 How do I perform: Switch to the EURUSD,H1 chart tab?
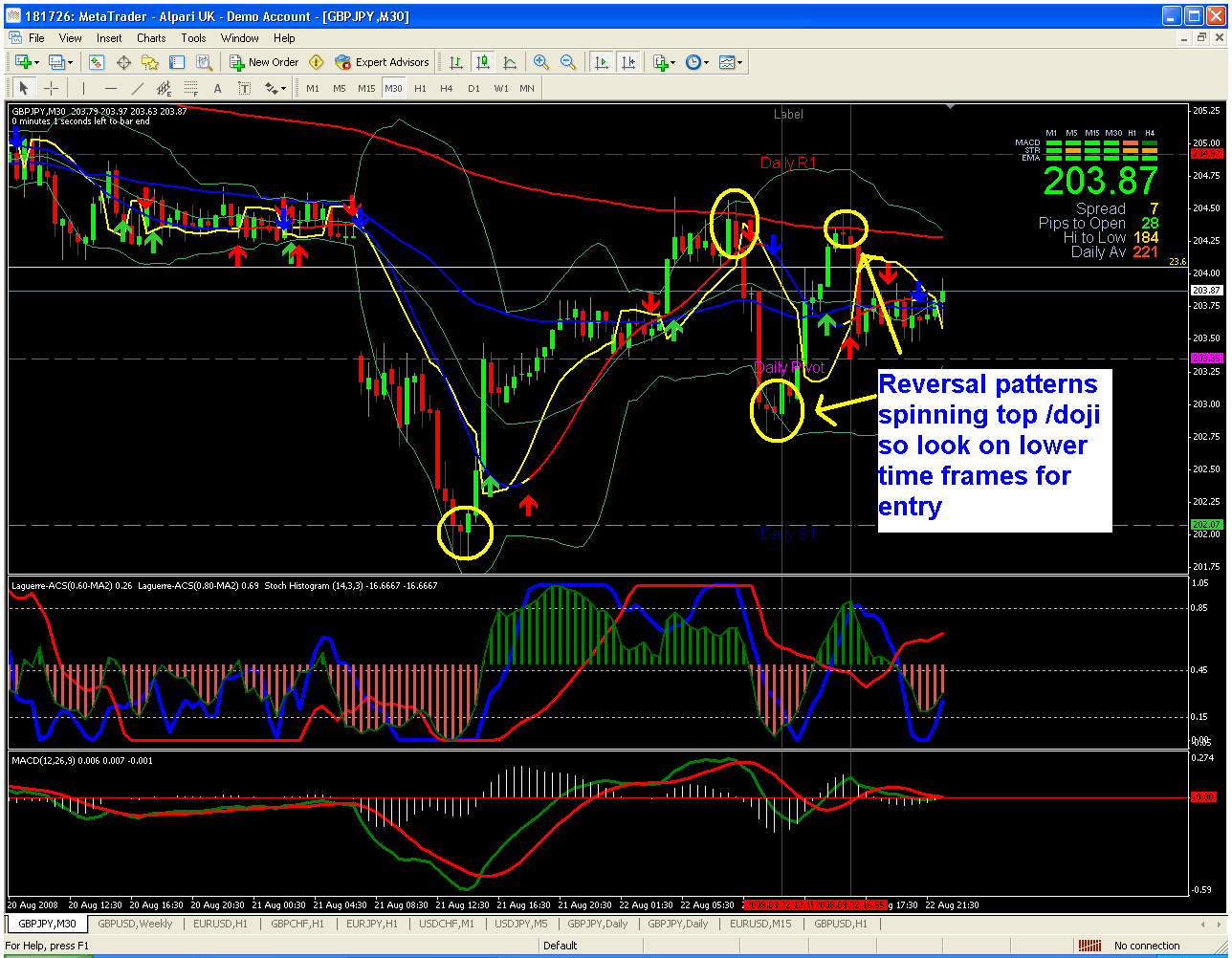click(220, 924)
